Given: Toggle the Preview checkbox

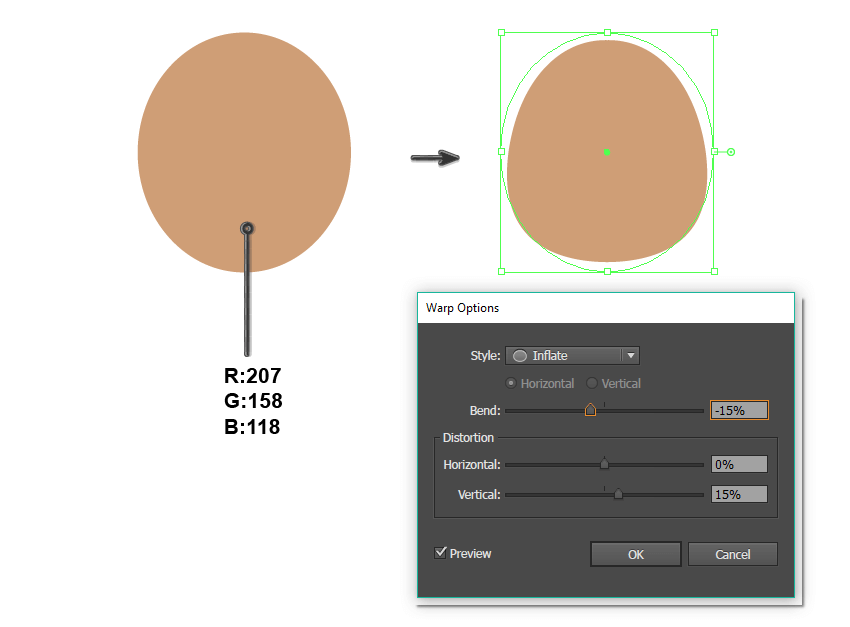Looking at the screenshot, I should [441, 552].
